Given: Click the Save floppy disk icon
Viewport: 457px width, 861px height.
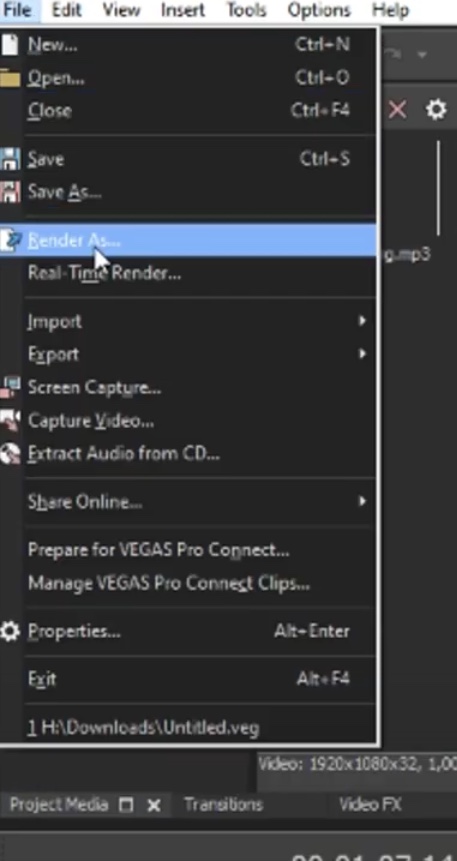Looking at the screenshot, I should tap(9, 159).
